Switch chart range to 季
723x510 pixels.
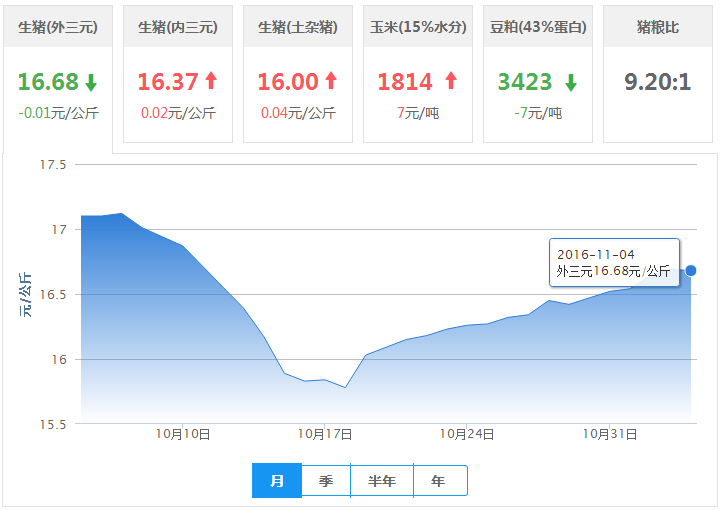(326, 481)
